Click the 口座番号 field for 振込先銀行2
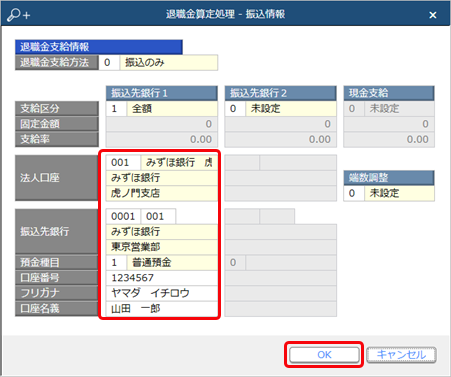 pos(281,278)
